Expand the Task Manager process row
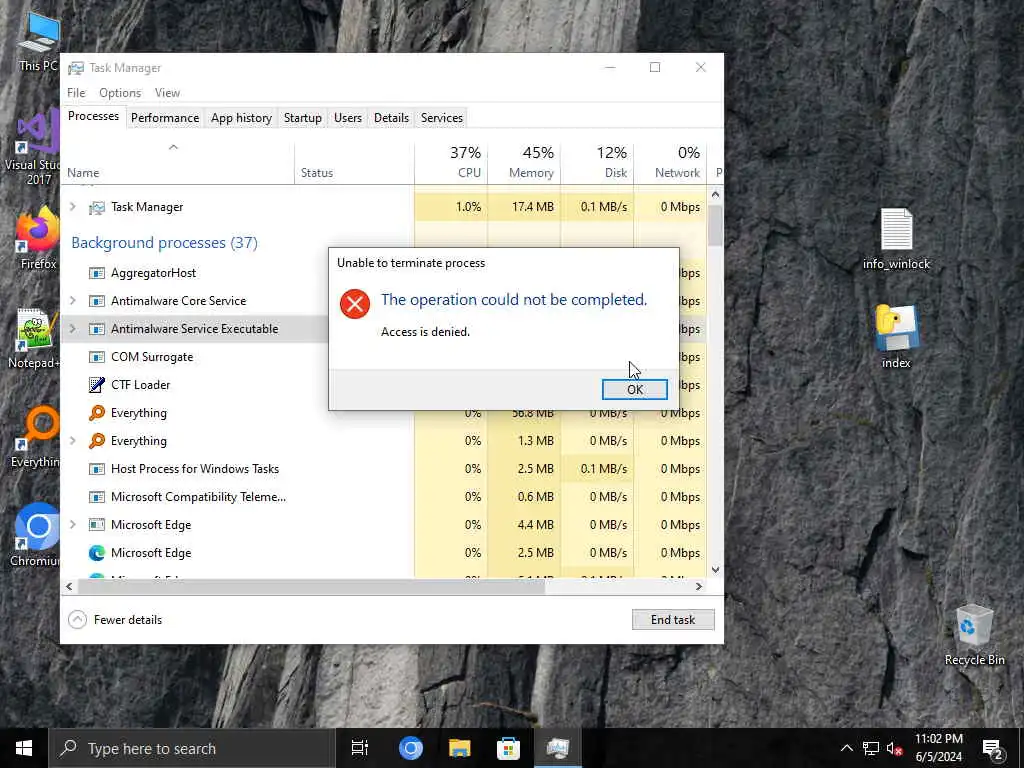The height and width of the screenshot is (768, 1024). (x=72, y=206)
